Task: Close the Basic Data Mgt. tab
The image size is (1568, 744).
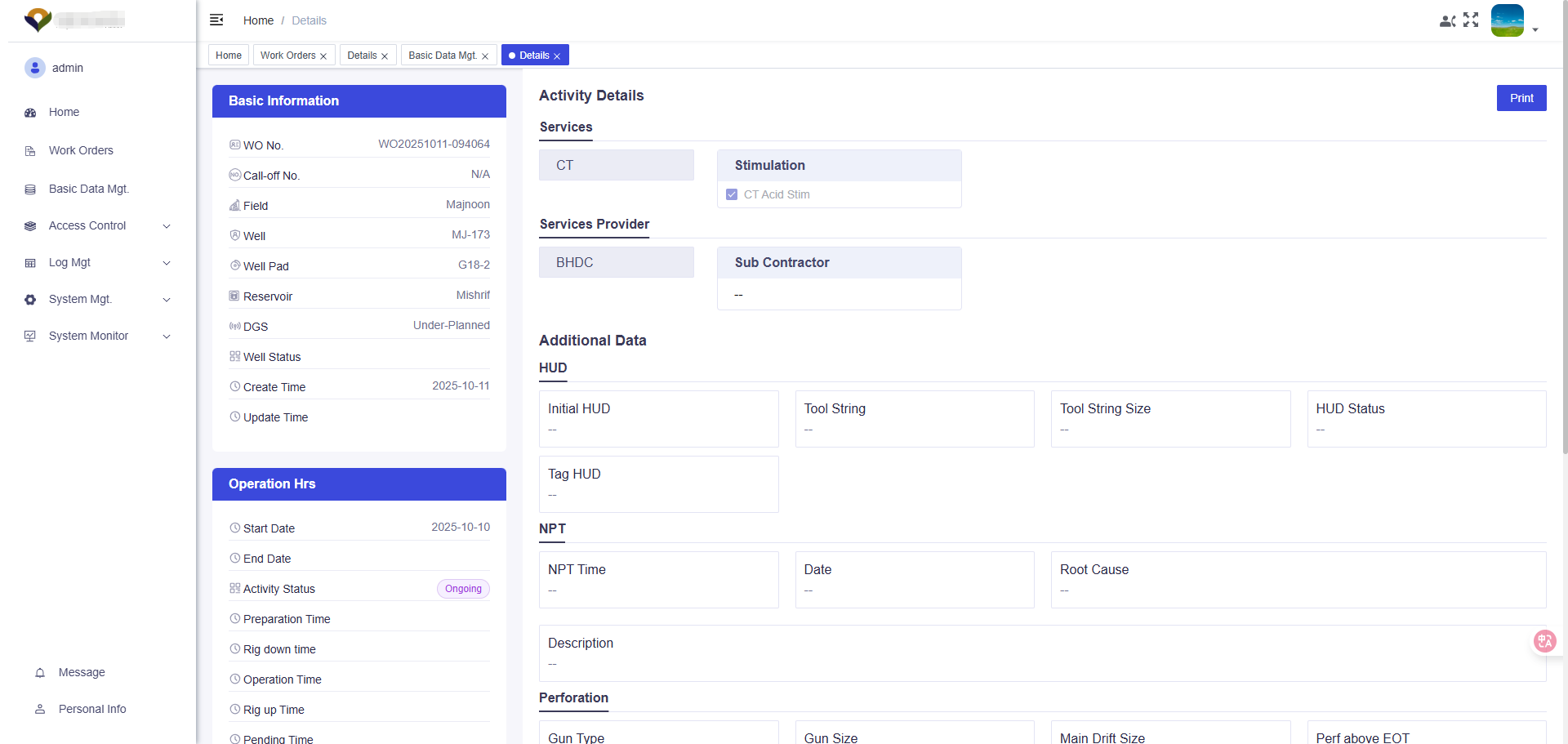Action: click(x=485, y=56)
